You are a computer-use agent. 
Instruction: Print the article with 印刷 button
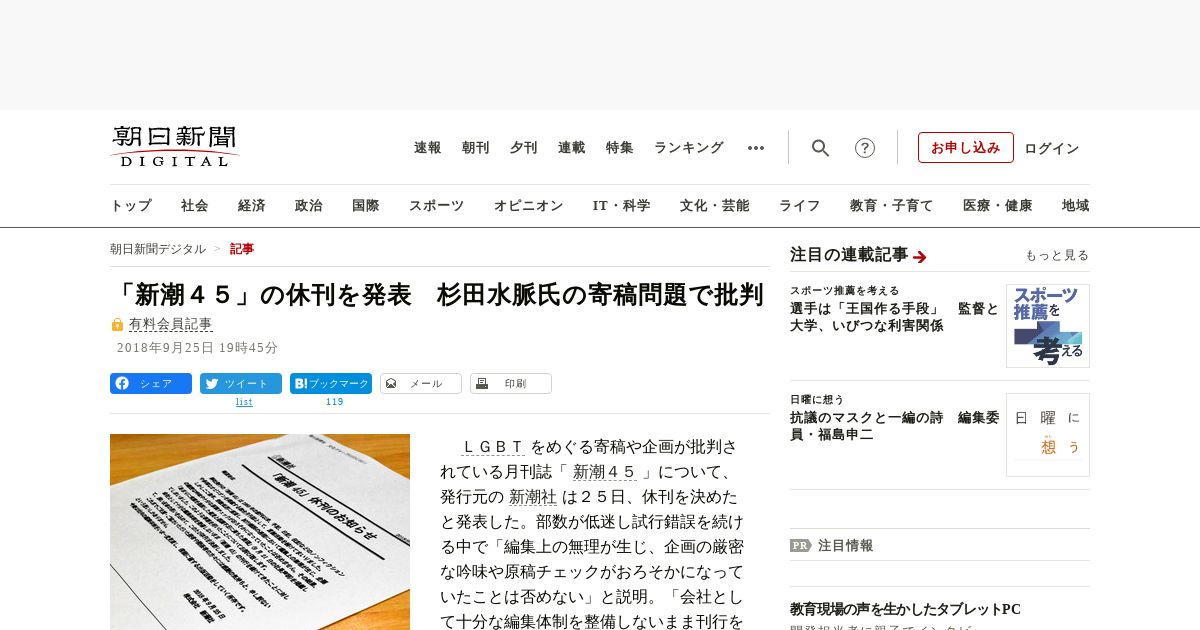511,383
